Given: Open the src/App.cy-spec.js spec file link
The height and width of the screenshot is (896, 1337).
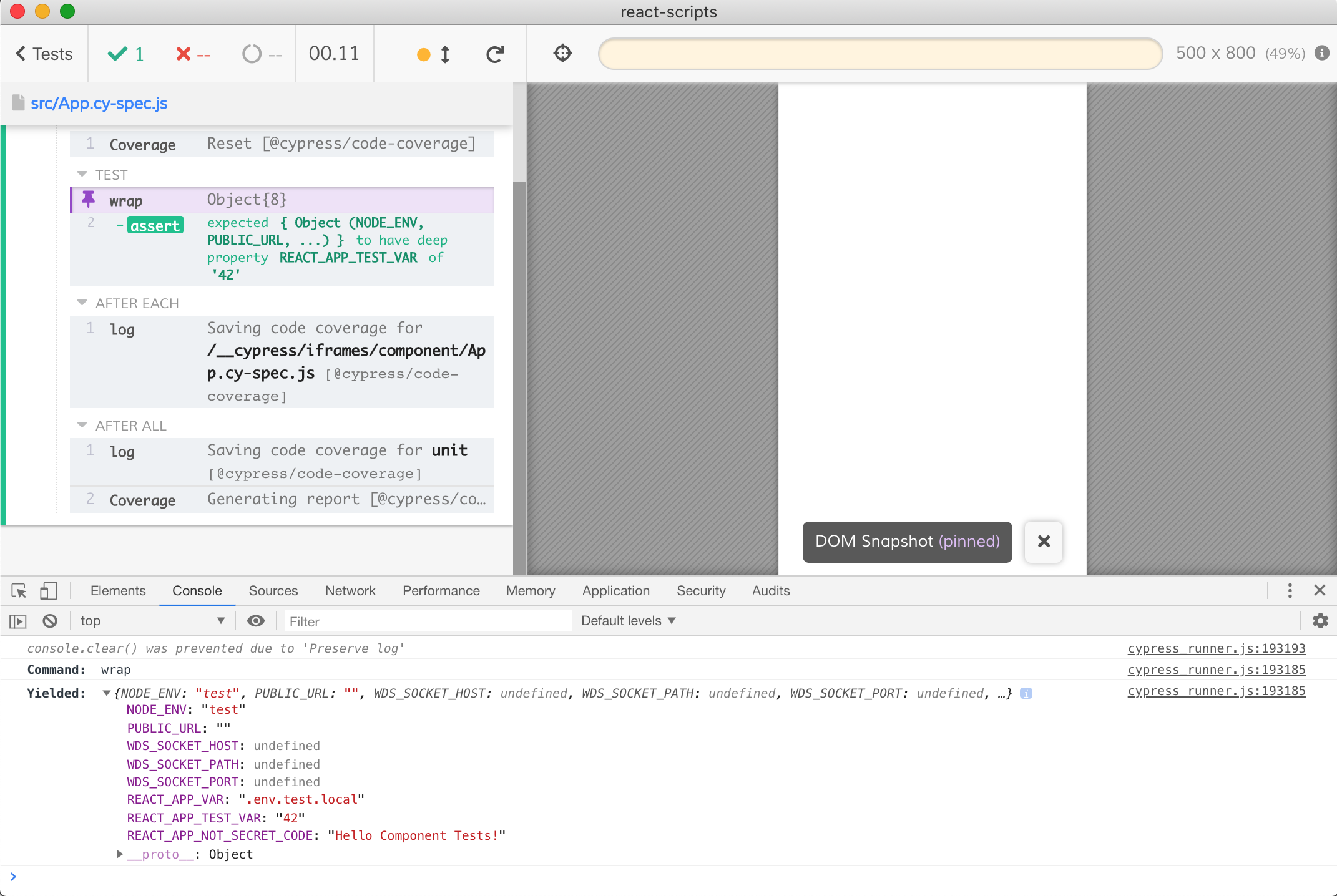Looking at the screenshot, I should coord(99,104).
